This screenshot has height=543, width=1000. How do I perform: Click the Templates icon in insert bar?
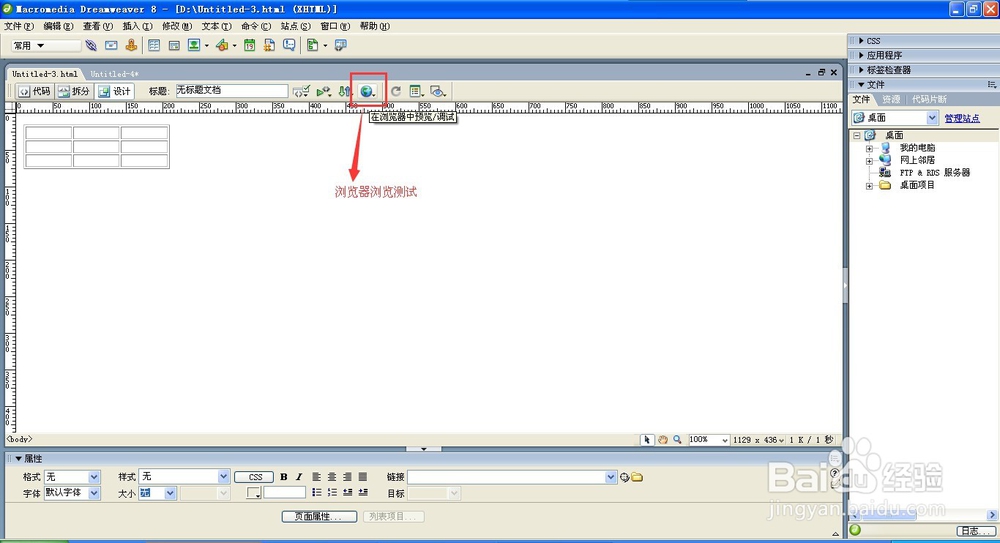[312, 45]
